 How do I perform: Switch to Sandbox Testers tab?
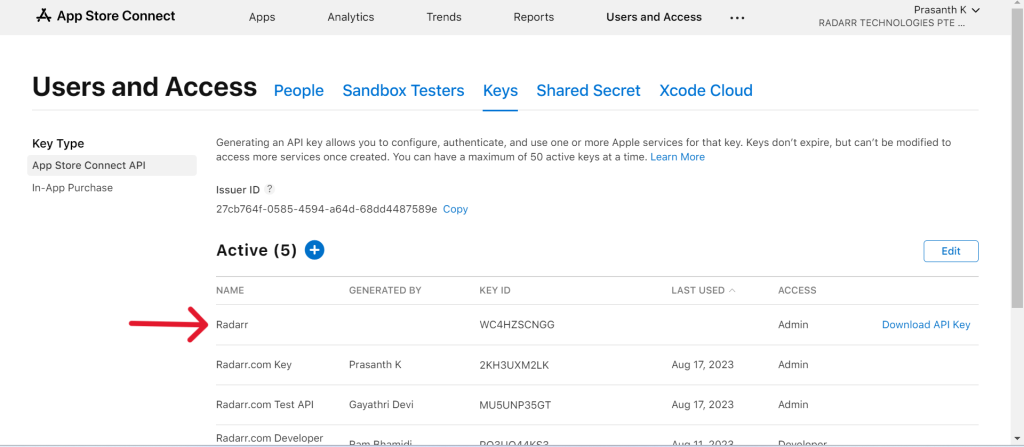coord(404,91)
